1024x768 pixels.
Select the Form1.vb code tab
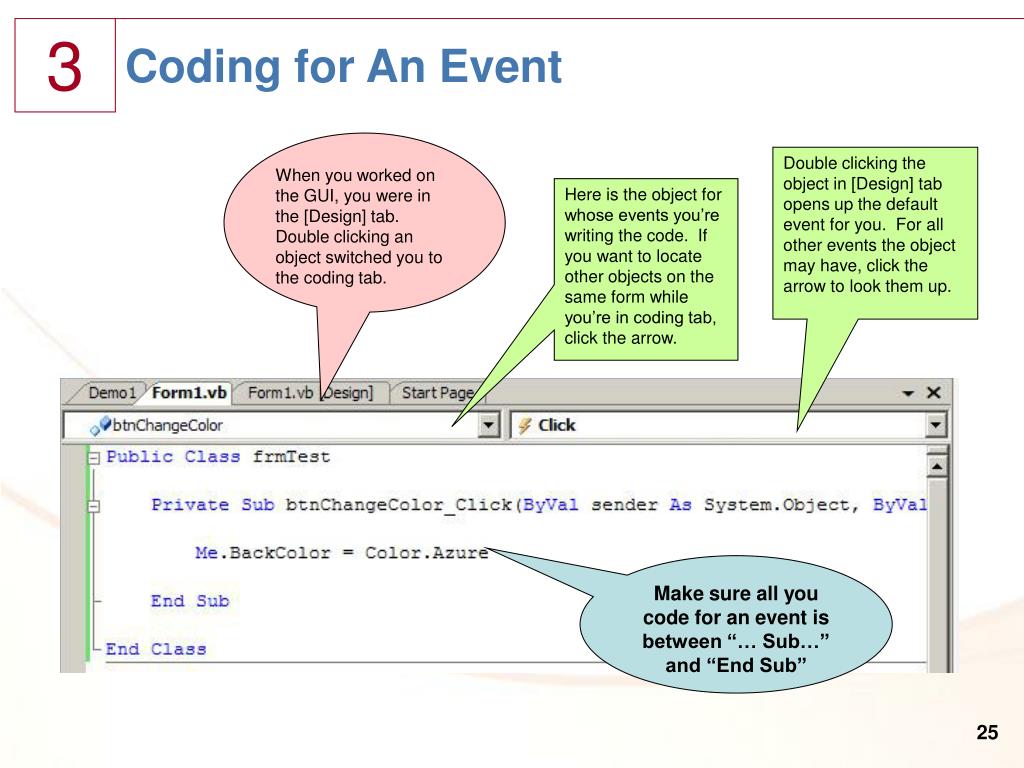pyautogui.click(x=189, y=392)
